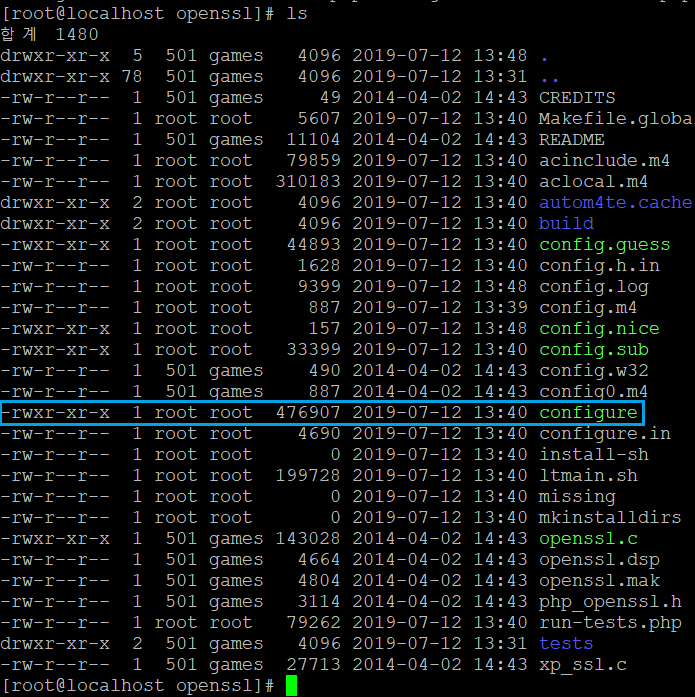Select openssl.mak file name
The image size is (695, 697).
tap(599, 581)
